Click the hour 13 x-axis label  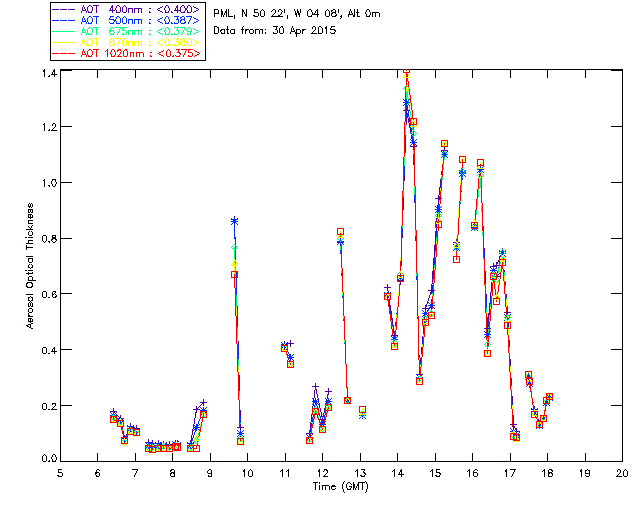click(360, 473)
